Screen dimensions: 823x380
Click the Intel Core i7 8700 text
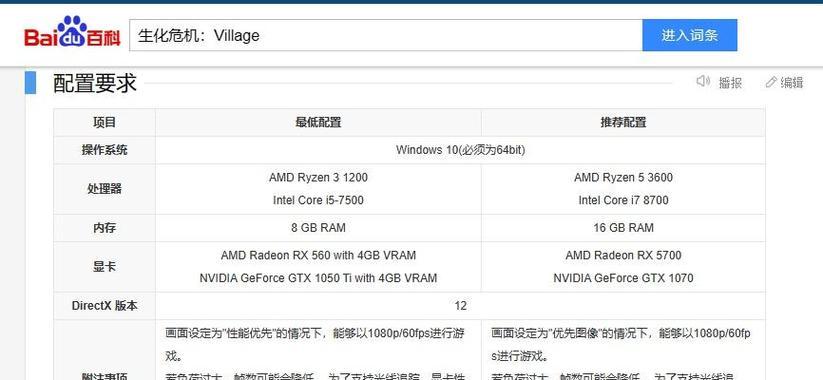point(623,200)
